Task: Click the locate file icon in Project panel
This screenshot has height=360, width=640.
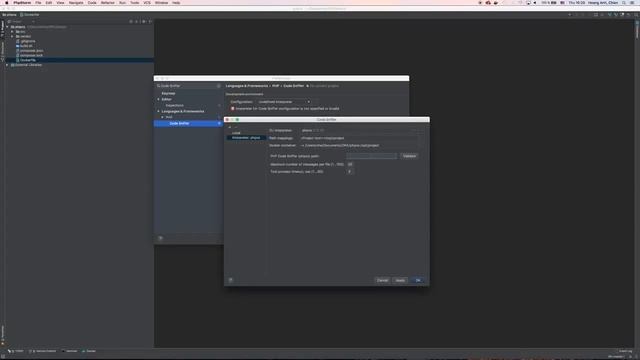Action: pos(131,21)
